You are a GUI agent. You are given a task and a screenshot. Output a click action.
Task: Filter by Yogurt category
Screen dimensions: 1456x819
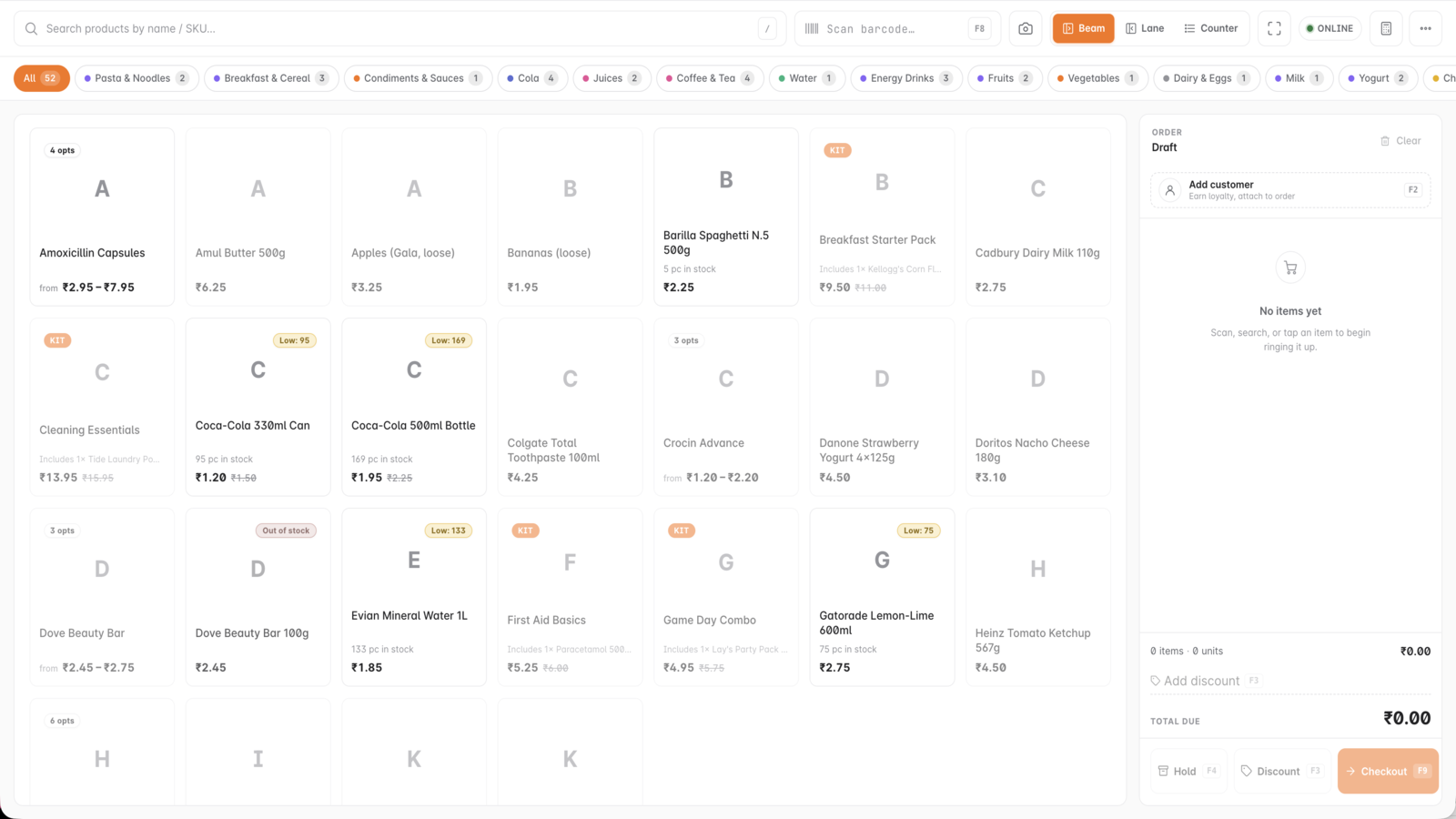pos(1378,78)
